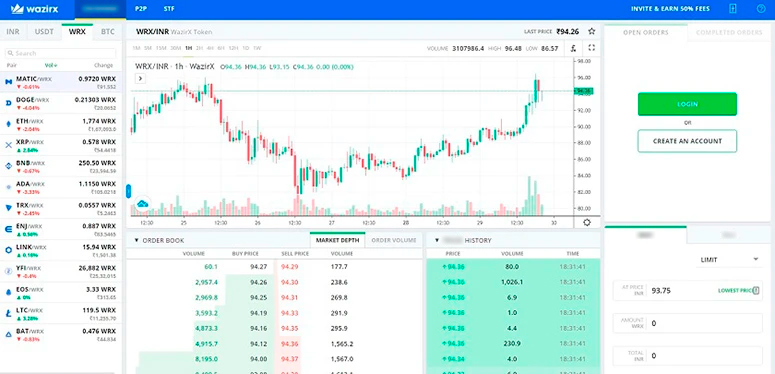This screenshot has width=775, height=374.
Task: Set chart interval to 12H
Action: (x=234, y=48)
